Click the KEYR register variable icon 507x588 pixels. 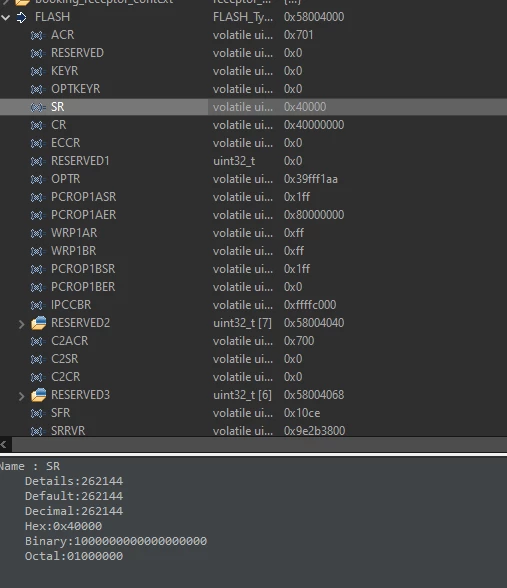(x=38, y=71)
